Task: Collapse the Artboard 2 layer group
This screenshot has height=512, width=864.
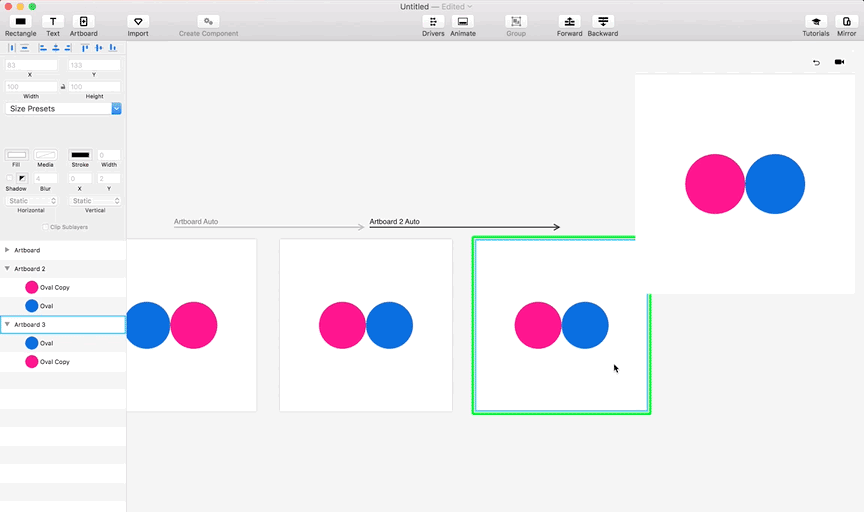Action: pyautogui.click(x=7, y=268)
